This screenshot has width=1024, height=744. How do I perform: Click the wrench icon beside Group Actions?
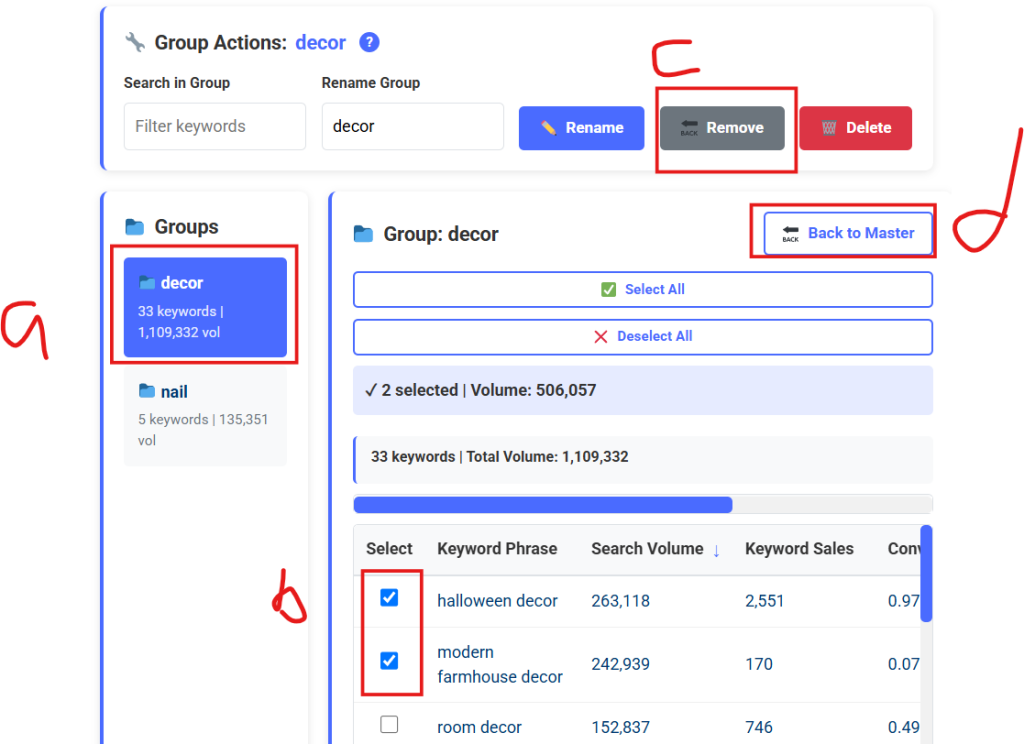point(135,42)
